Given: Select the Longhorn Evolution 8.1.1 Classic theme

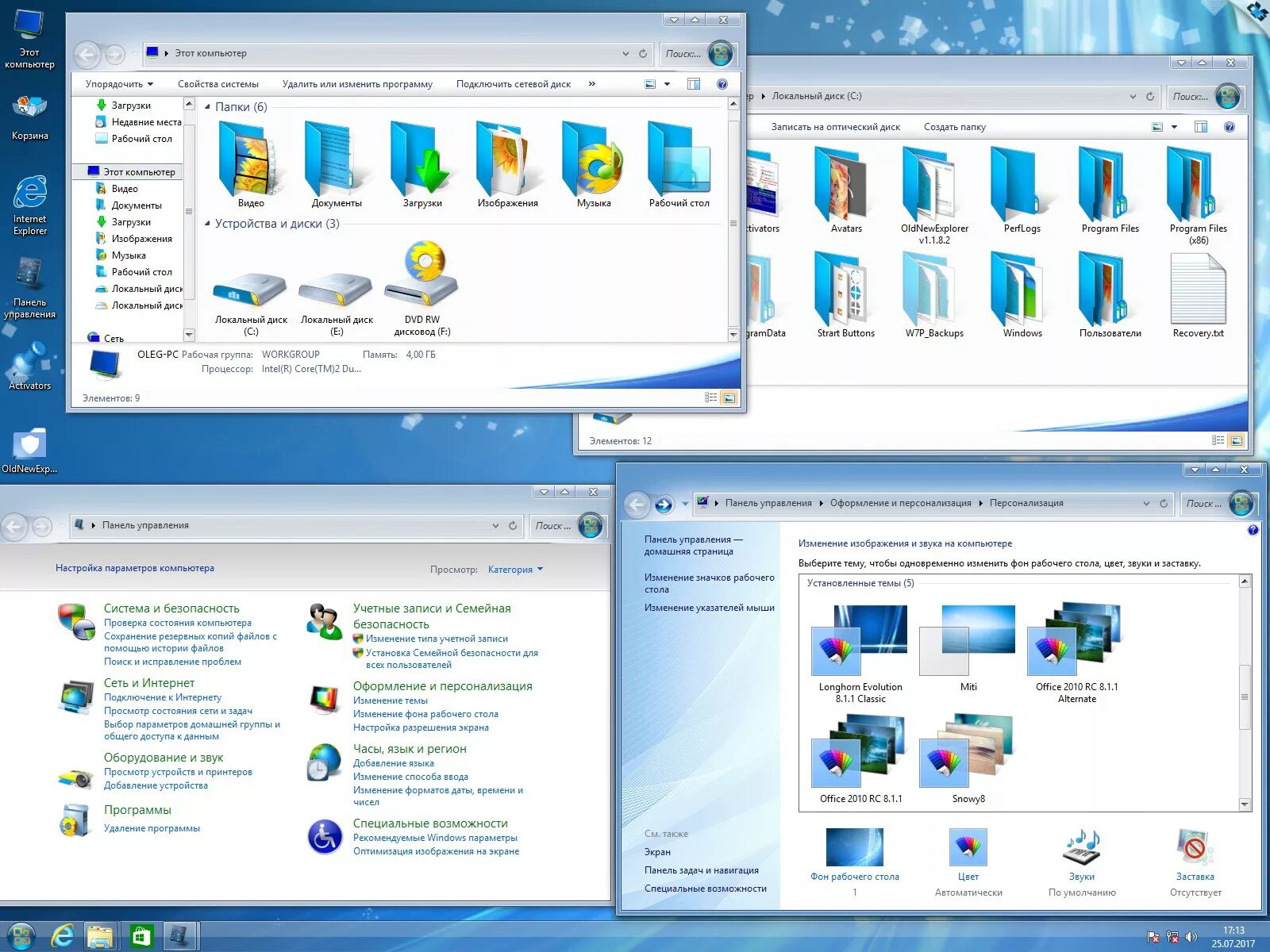Looking at the screenshot, I should click(x=860, y=654).
